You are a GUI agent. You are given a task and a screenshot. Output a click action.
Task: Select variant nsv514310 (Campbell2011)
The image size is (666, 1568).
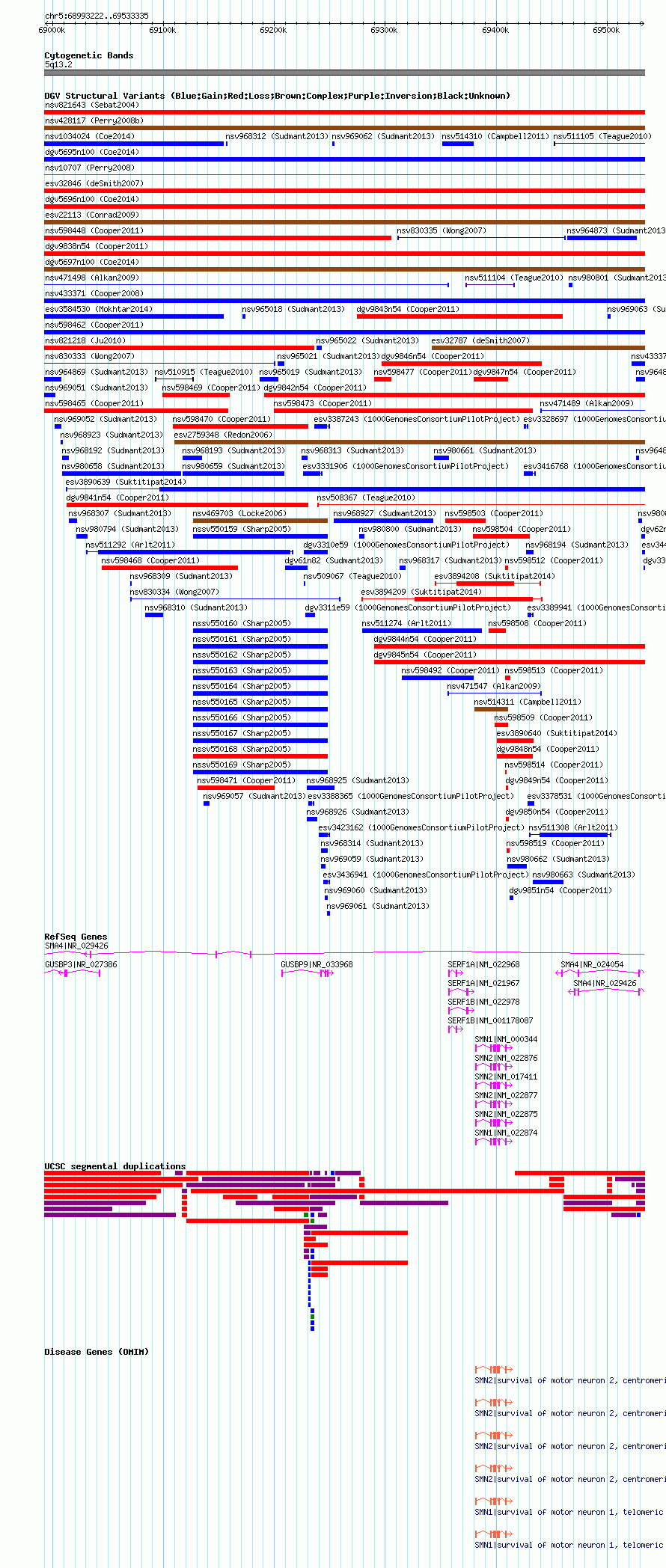(x=495, y=136)
